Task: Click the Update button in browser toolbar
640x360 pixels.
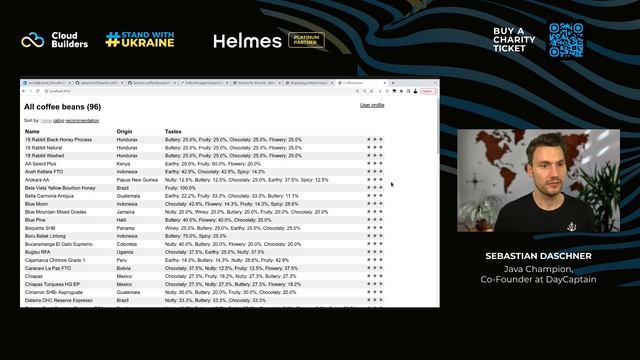Action: click(x=428, y=91)
